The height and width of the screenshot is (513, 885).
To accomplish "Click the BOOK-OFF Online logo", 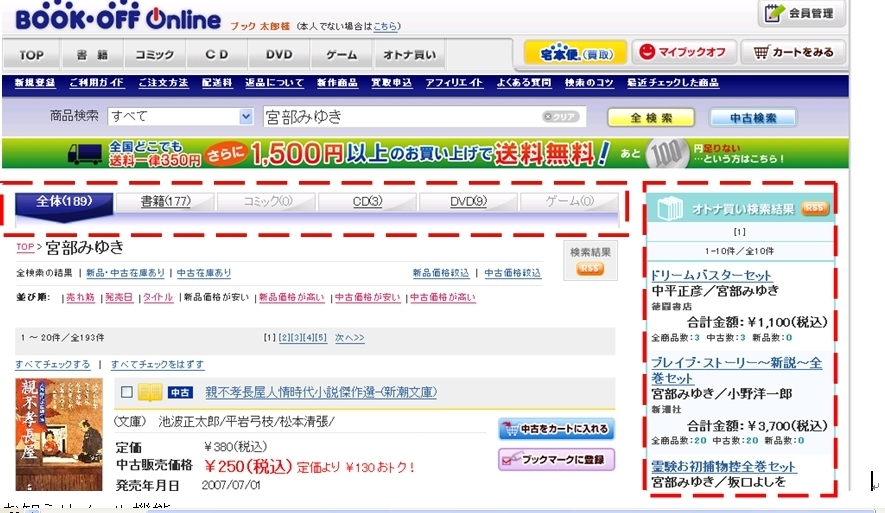I will click(x=118, y=18).
